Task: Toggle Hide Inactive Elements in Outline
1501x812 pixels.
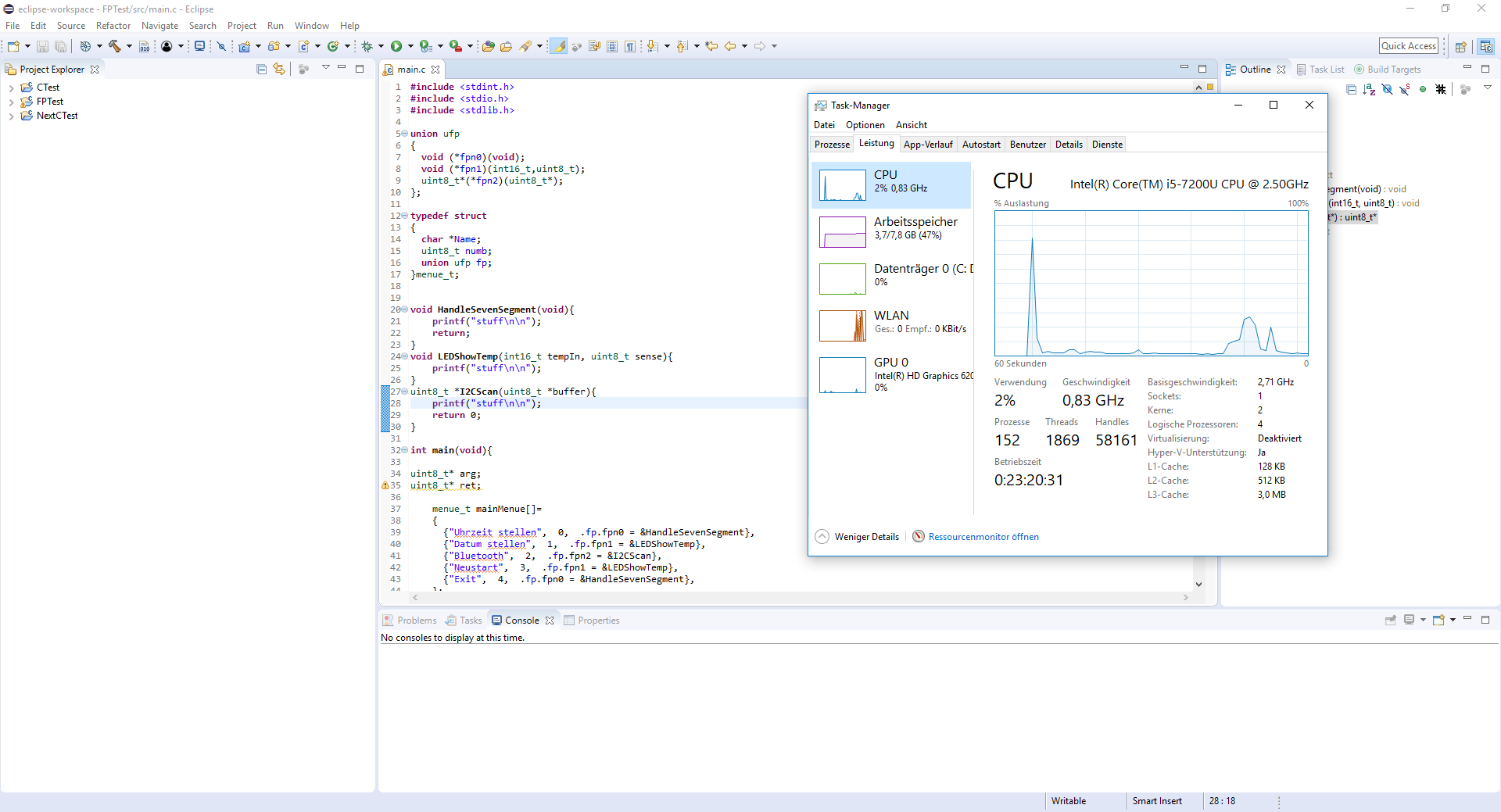Action: [x=1441, y=90]
